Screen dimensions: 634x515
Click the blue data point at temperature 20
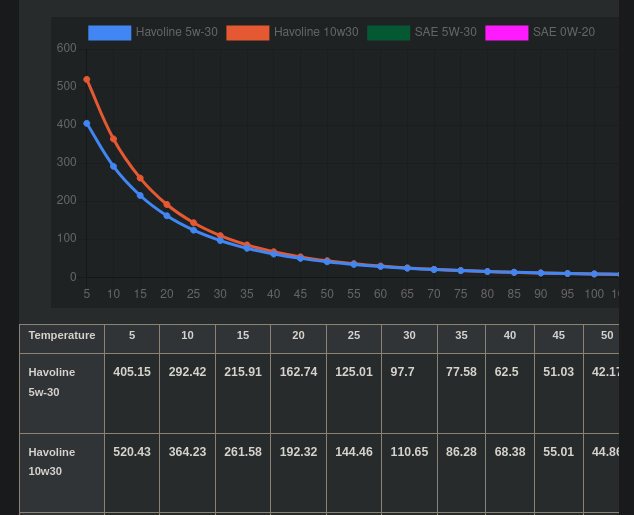pyautogui.click(x=167, y=215)
